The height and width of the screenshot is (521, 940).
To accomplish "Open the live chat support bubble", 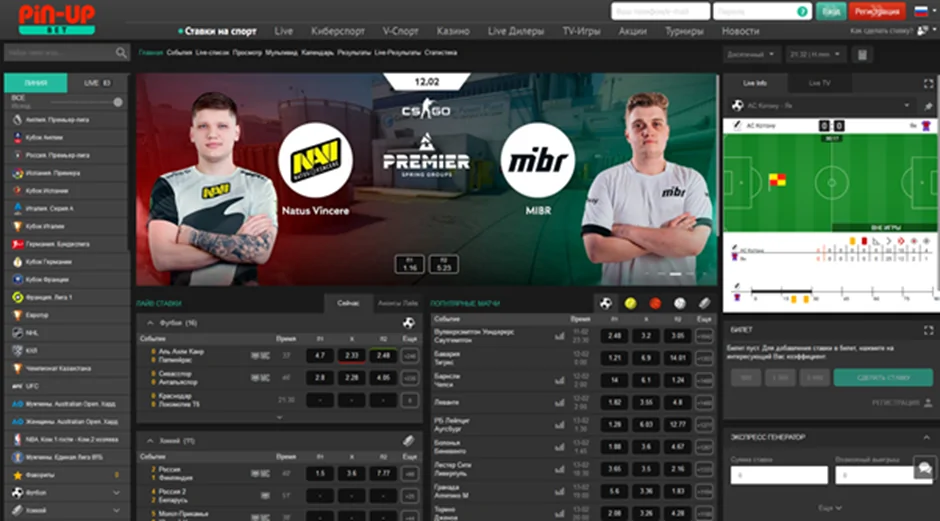I will coord(922,468).
